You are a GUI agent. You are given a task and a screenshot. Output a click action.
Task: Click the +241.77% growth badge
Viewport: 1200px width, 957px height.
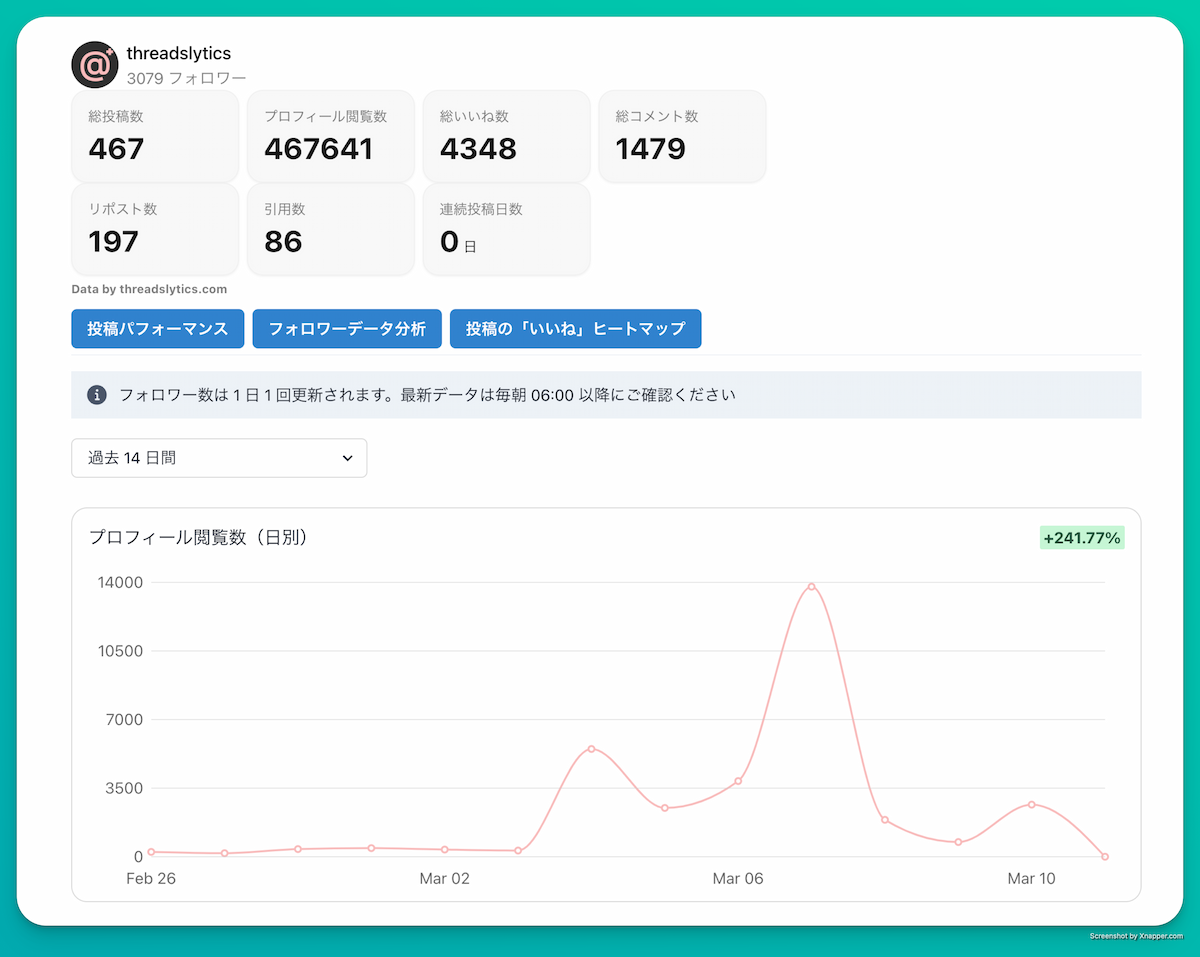point(1082,538)
